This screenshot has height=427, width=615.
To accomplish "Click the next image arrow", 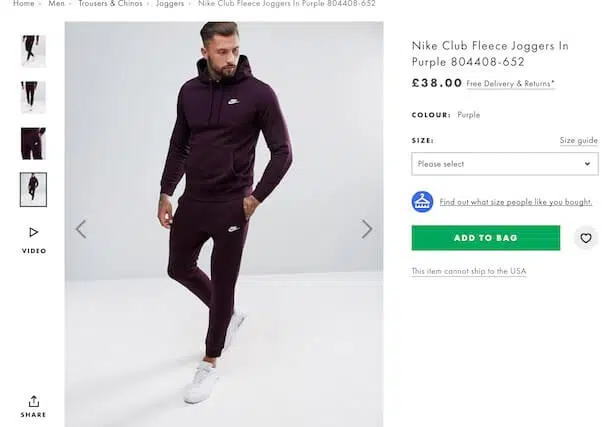I will [366, 229].
